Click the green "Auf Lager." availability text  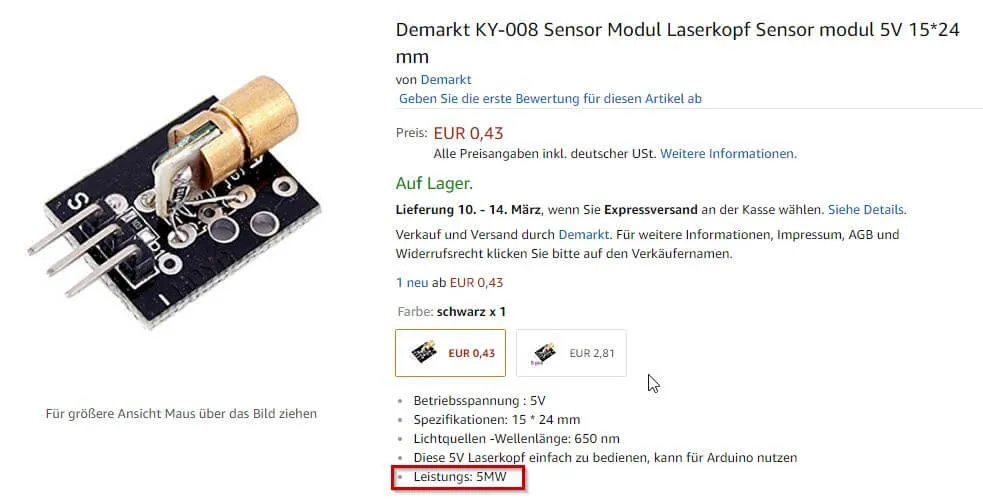coord(434,183)
